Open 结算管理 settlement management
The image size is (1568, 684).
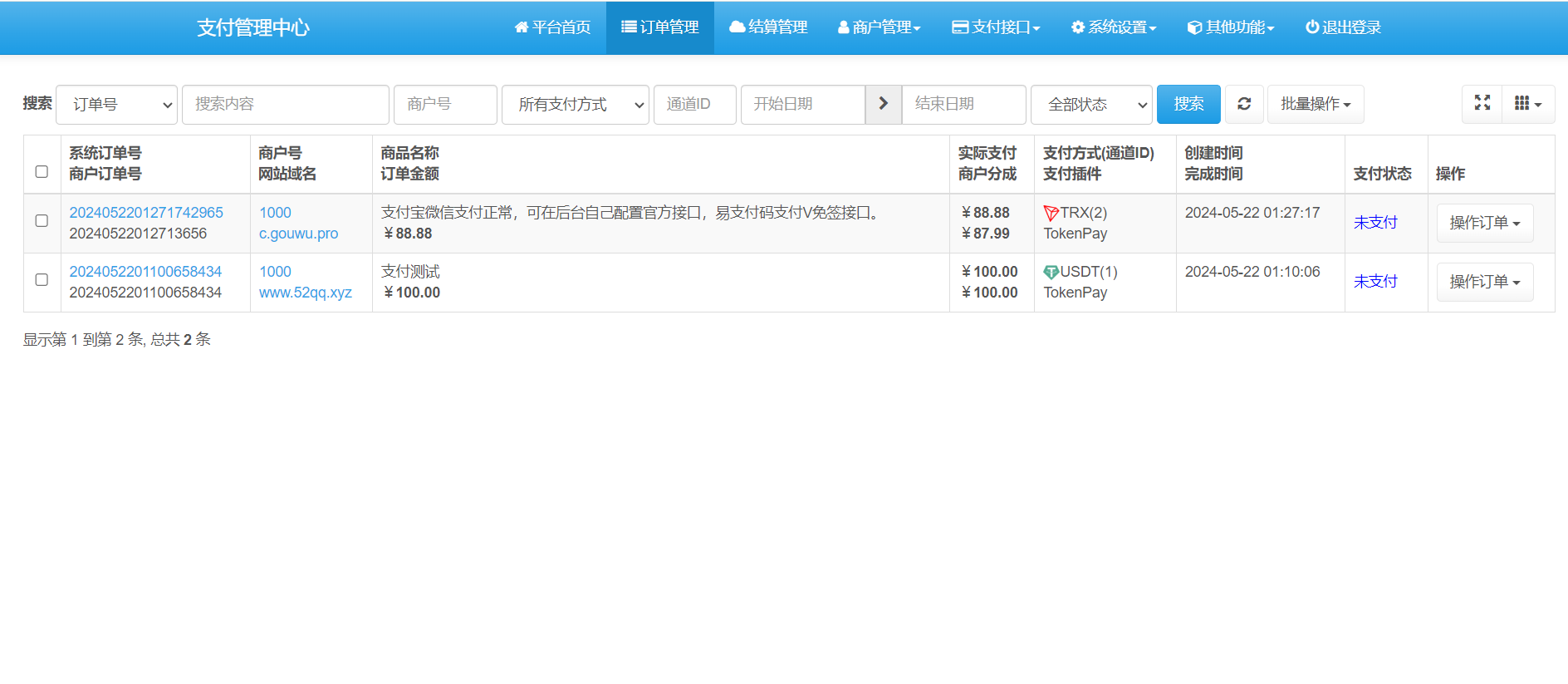tap(768, 27)
